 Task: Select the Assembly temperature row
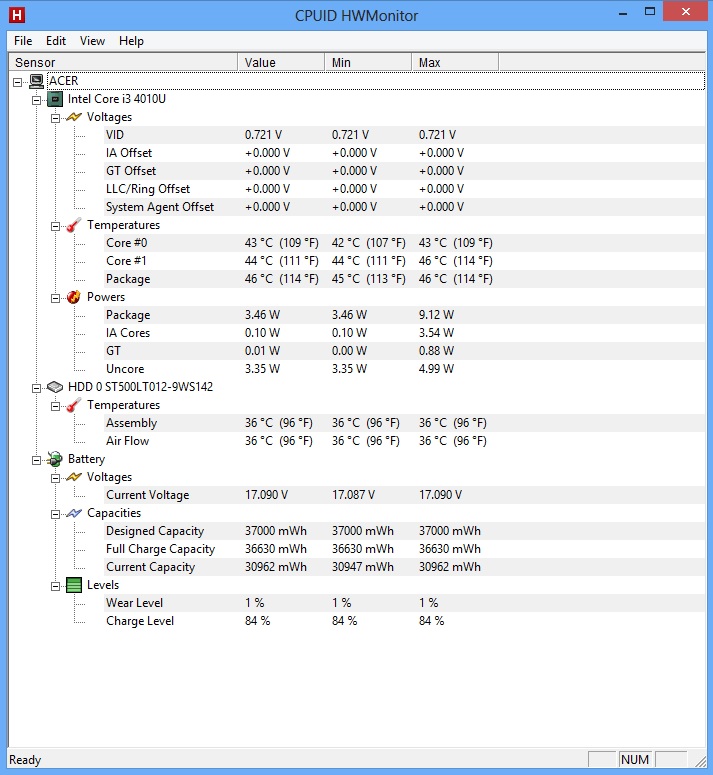(405, 423)
